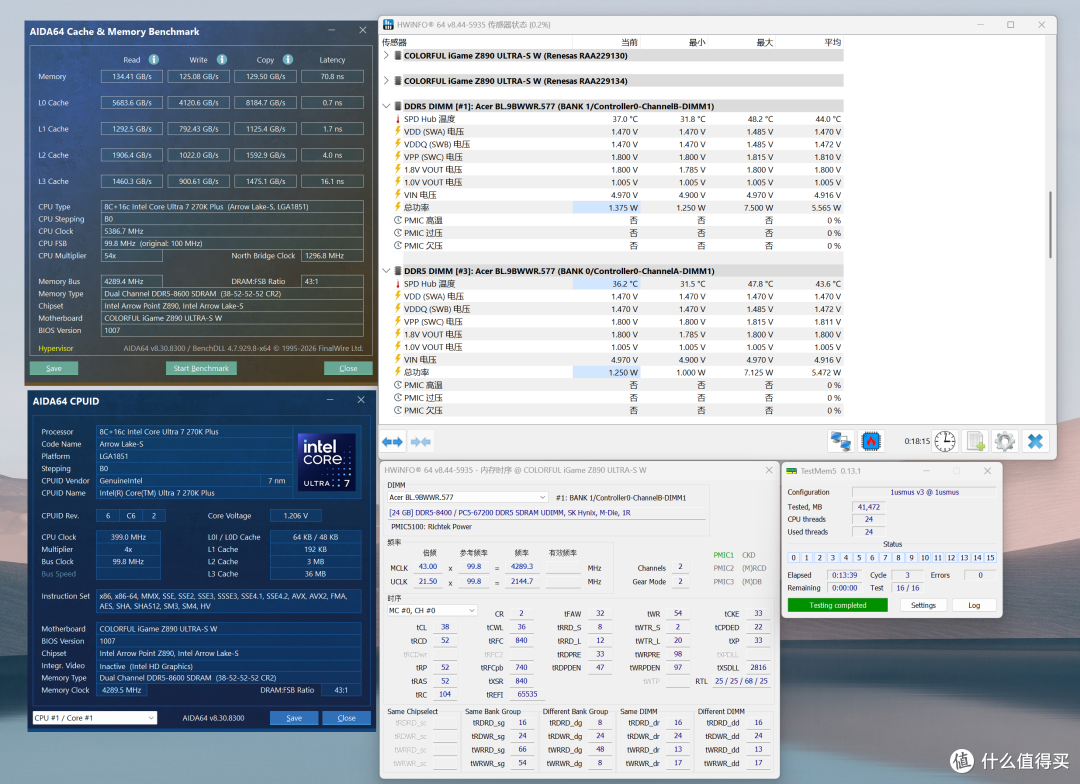
Task: Click the 平均 column header
Action: tap(832, 43)
